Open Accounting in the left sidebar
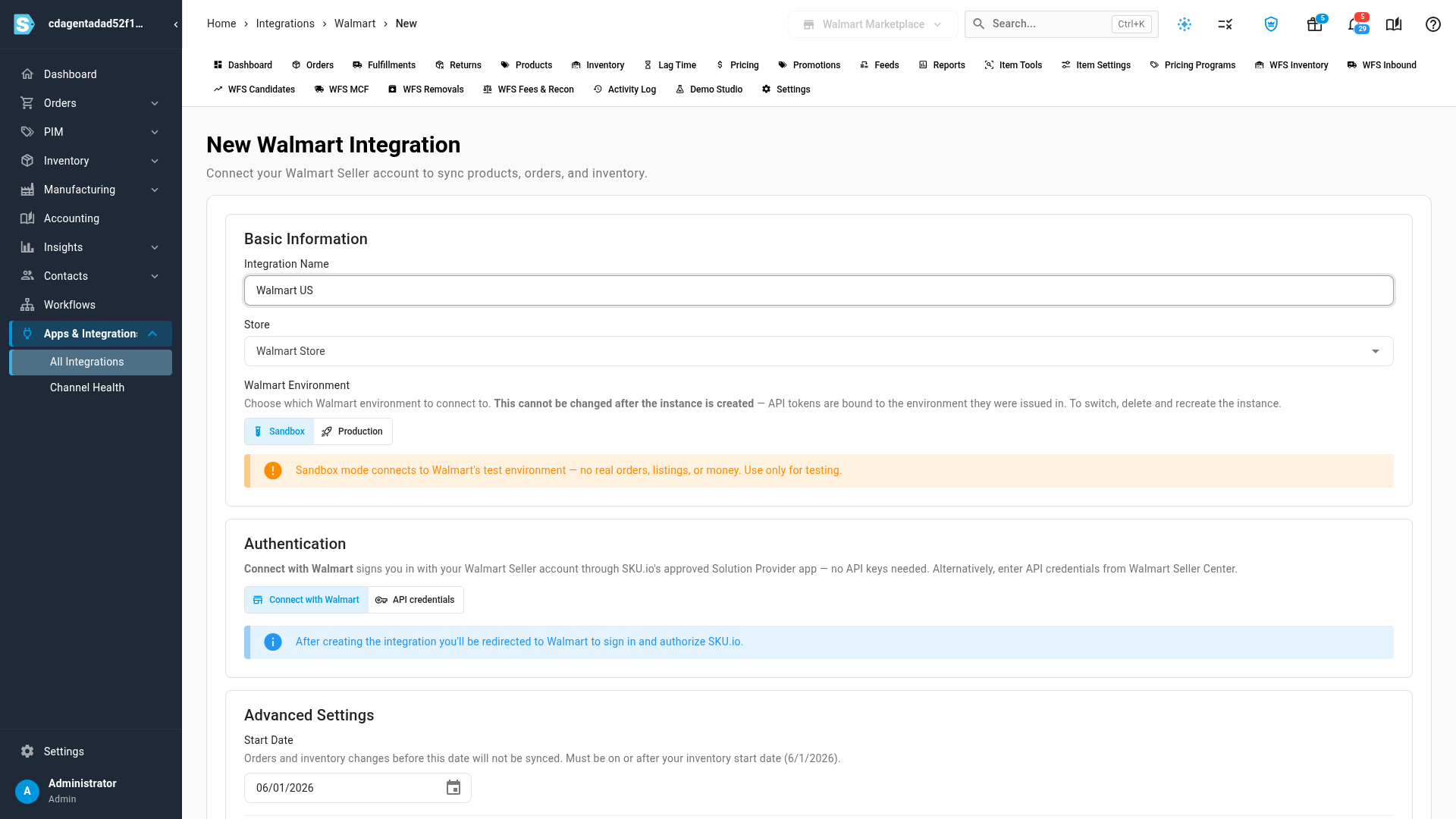 point(91,218)
